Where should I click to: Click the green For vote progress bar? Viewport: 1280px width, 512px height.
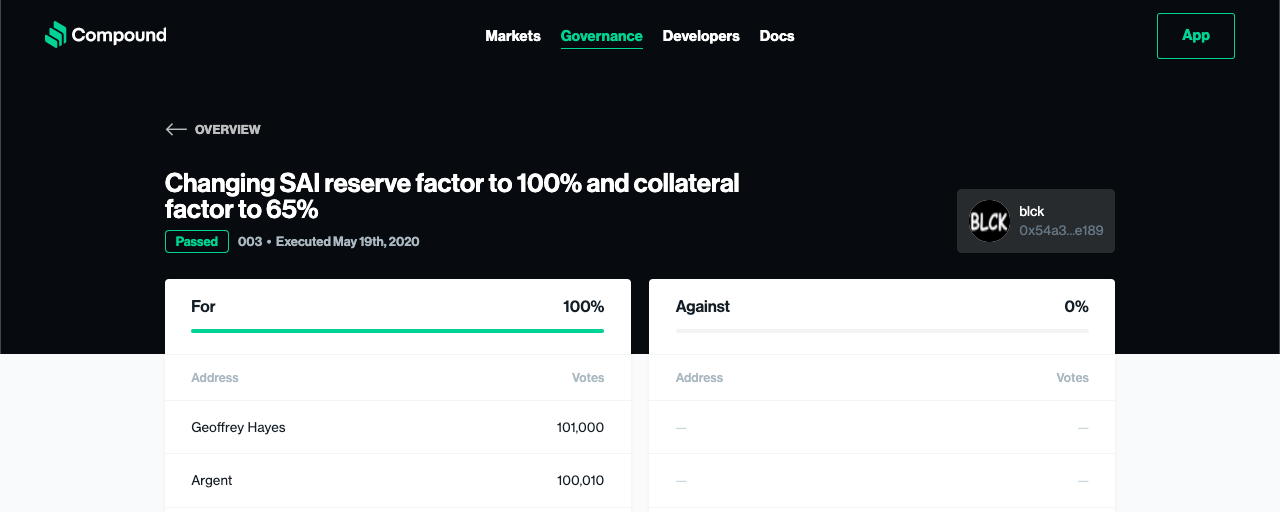pyautogui.click(x=397, y=330)
